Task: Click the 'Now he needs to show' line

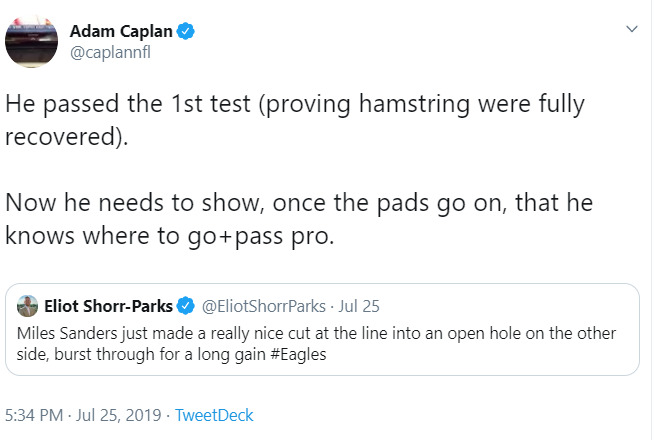Action: tap(299, 203)
